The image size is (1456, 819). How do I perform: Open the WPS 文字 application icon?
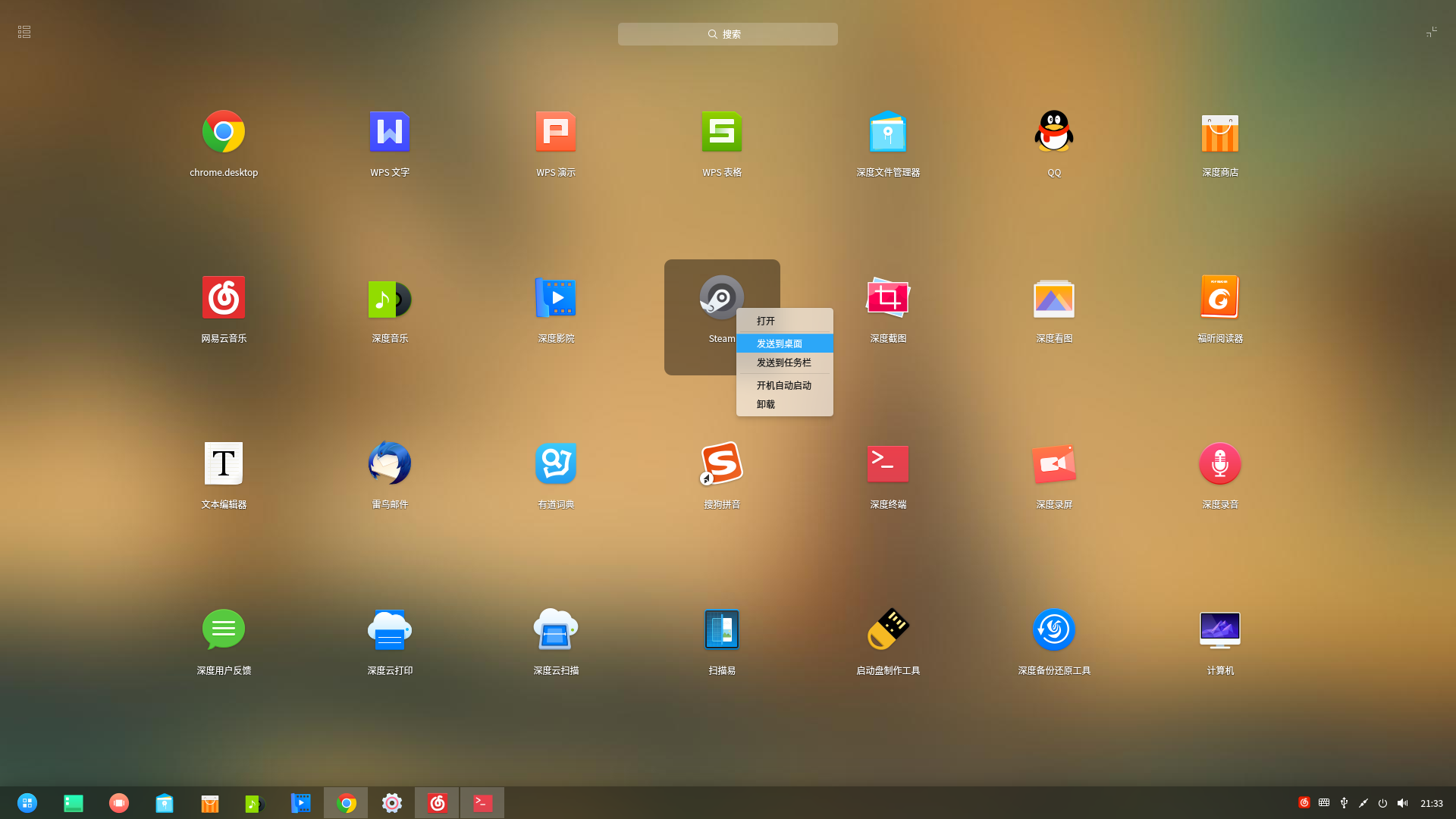point(389,133)
